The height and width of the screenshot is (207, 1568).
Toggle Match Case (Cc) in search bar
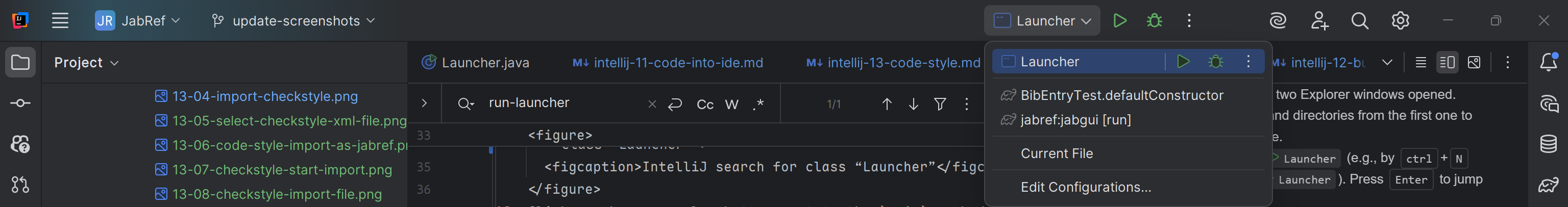[704, 104]
